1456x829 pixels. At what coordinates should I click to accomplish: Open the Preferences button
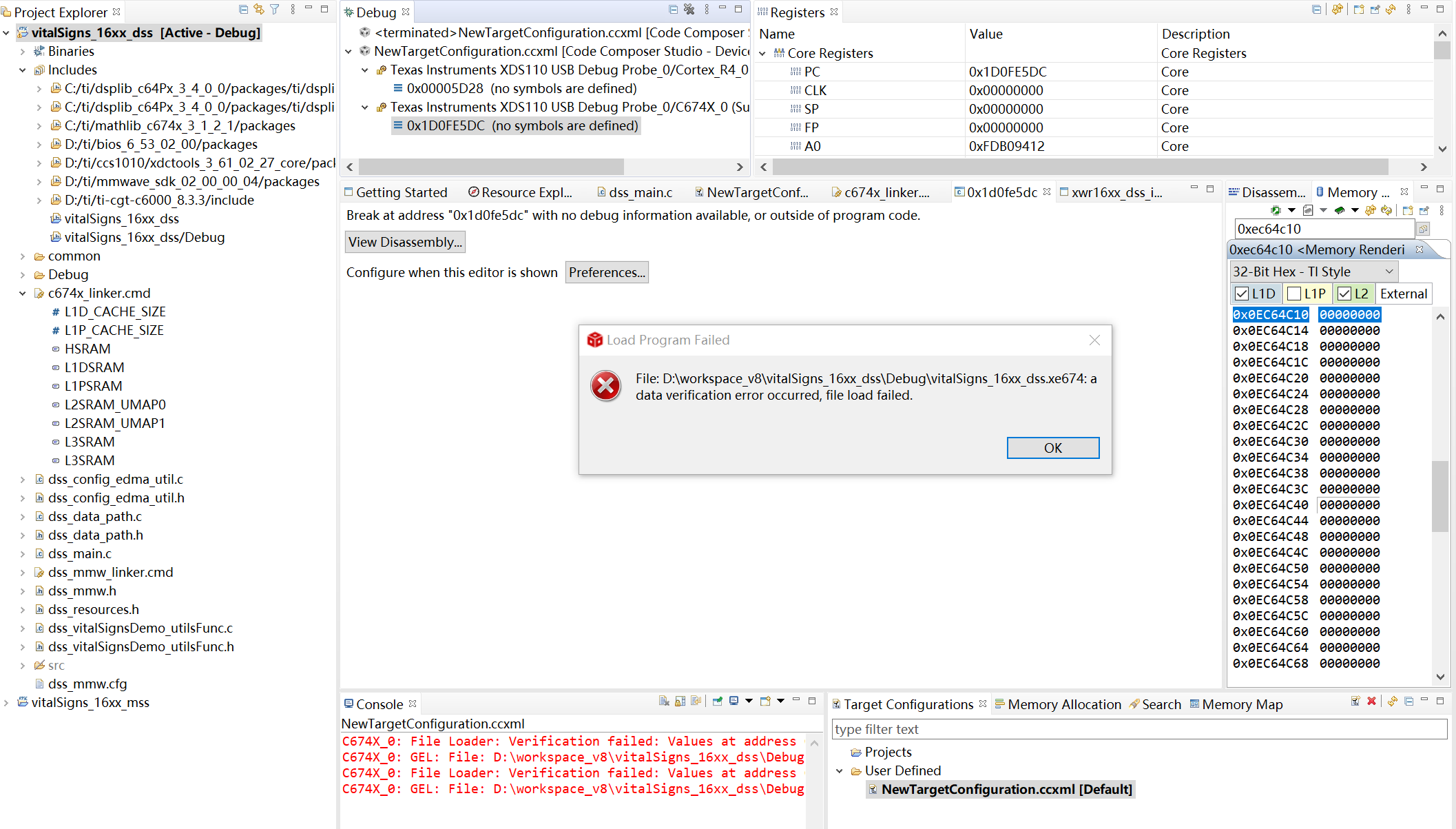(x=607, y=272)
